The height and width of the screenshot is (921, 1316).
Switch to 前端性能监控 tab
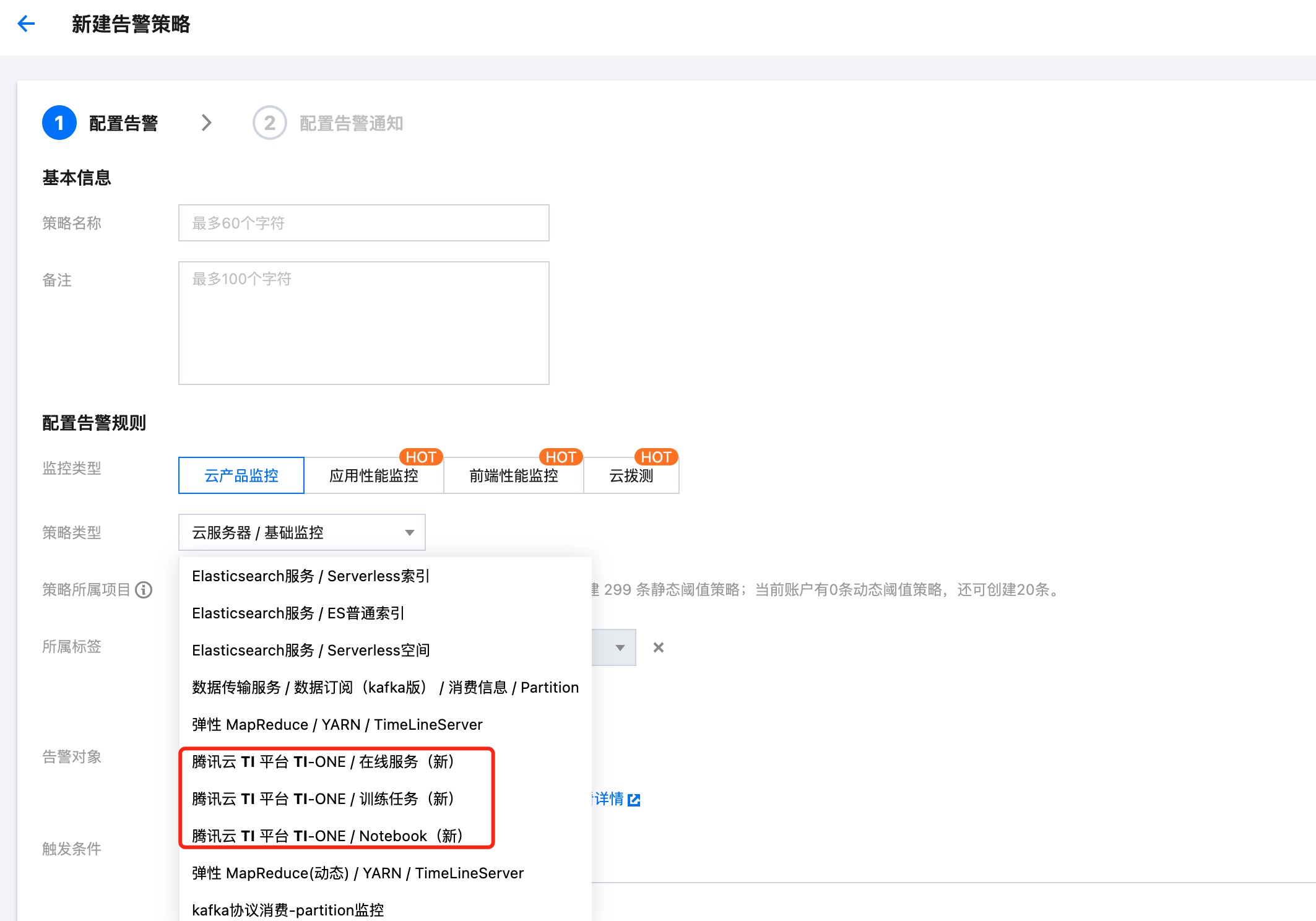tap(514, 475)
